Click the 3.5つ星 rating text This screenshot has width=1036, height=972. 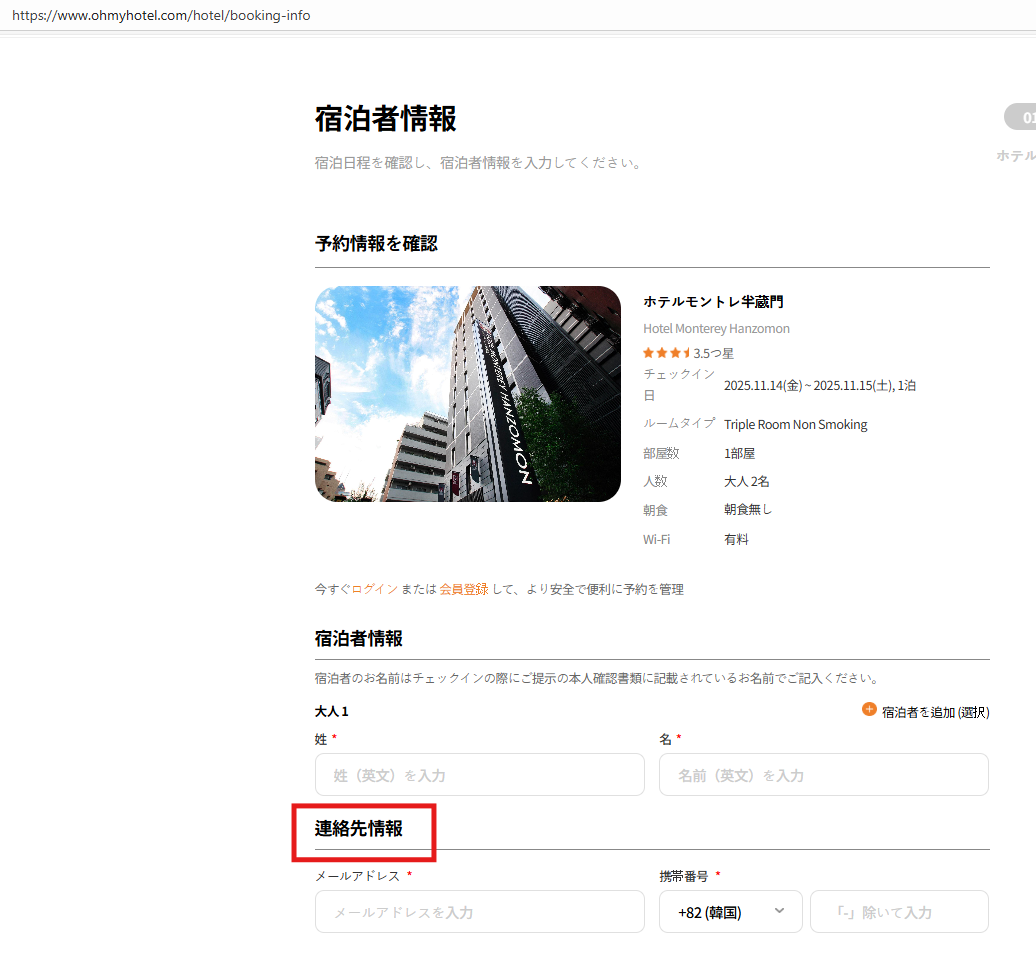(714, 354)
